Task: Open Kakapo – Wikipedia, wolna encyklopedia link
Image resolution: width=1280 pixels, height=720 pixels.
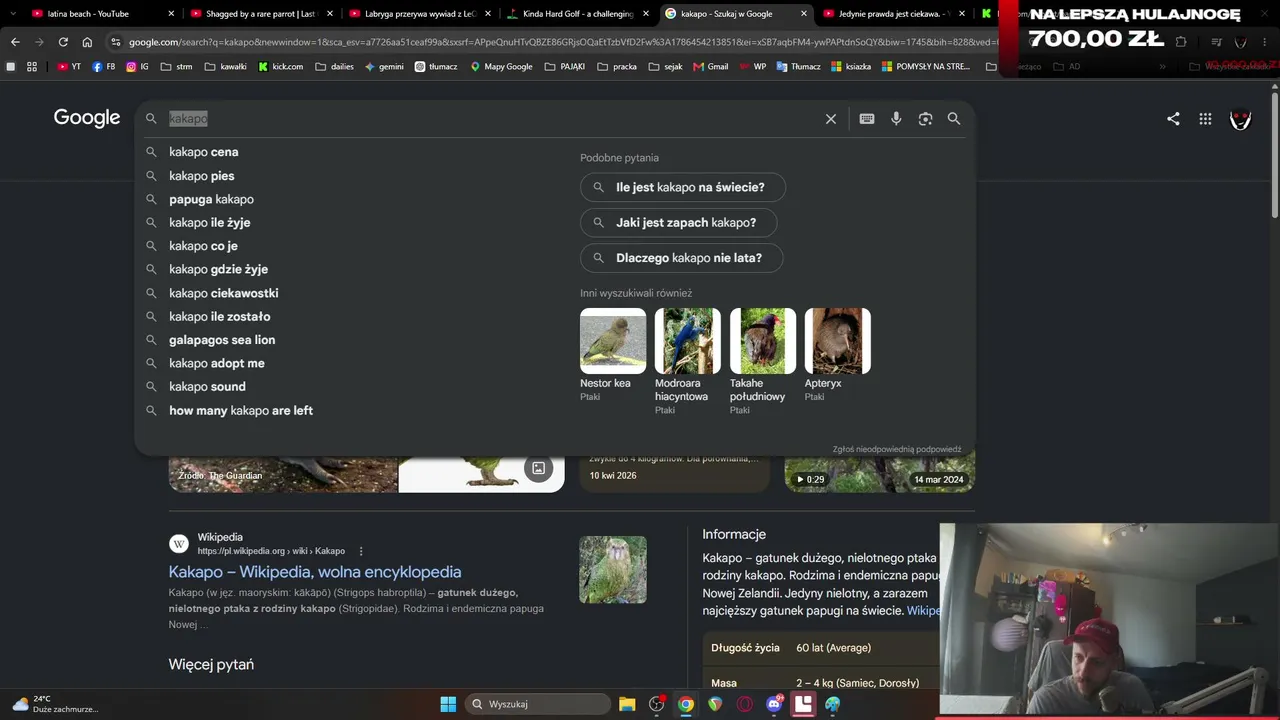Action: coord(315,572)
